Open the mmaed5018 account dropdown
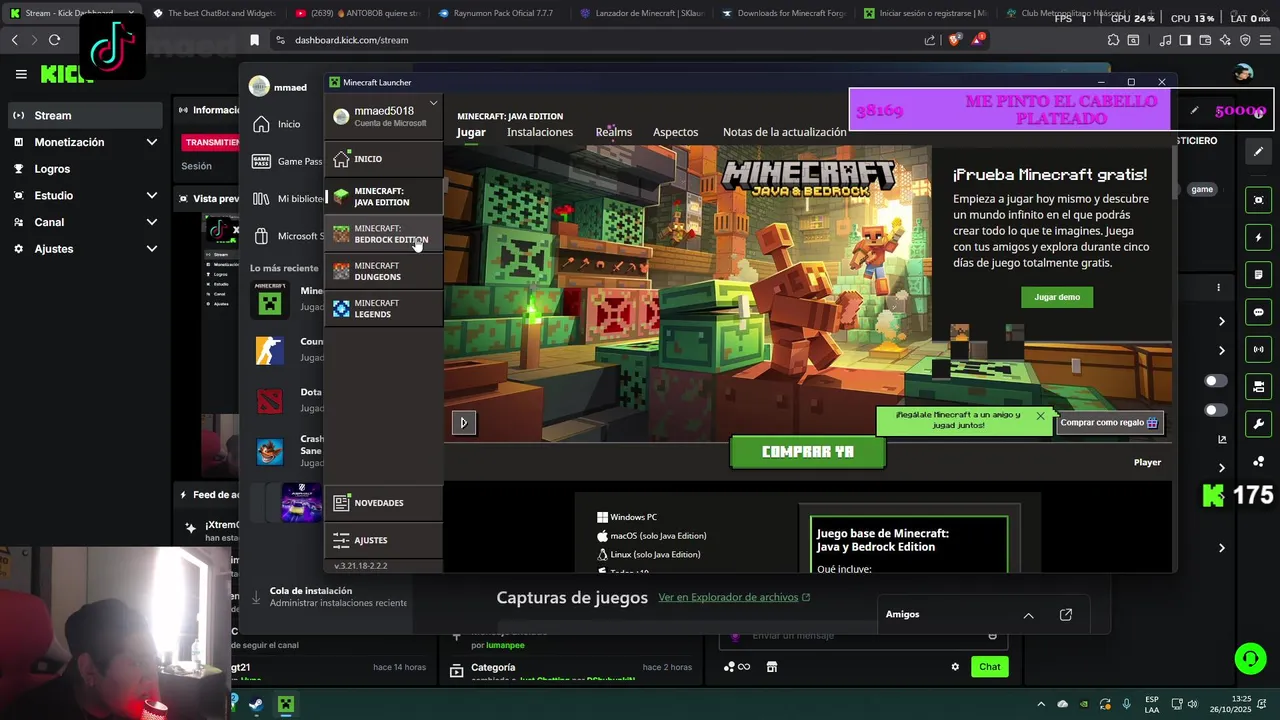 384,116
